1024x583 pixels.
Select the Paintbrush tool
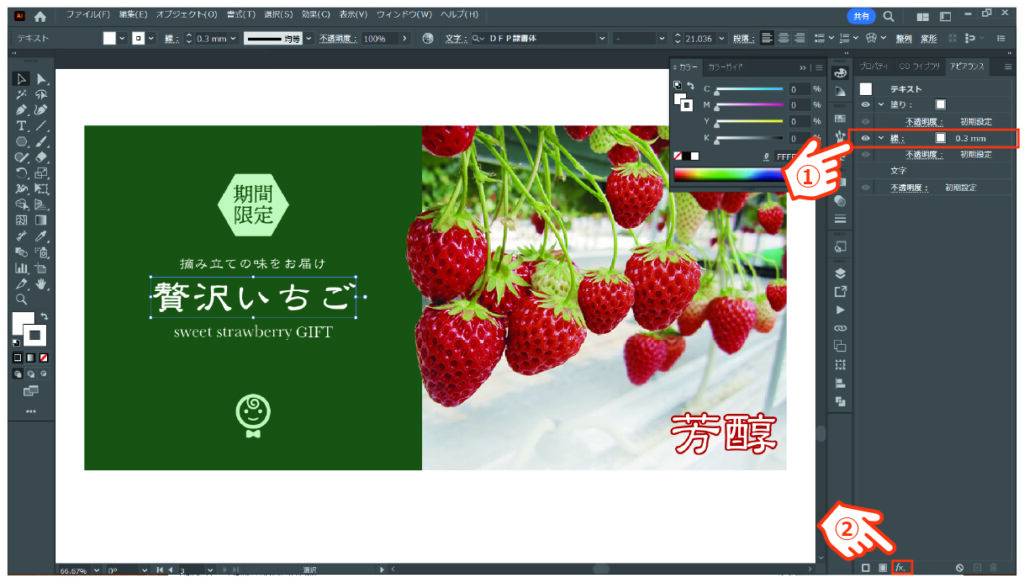tap(41, 142)
